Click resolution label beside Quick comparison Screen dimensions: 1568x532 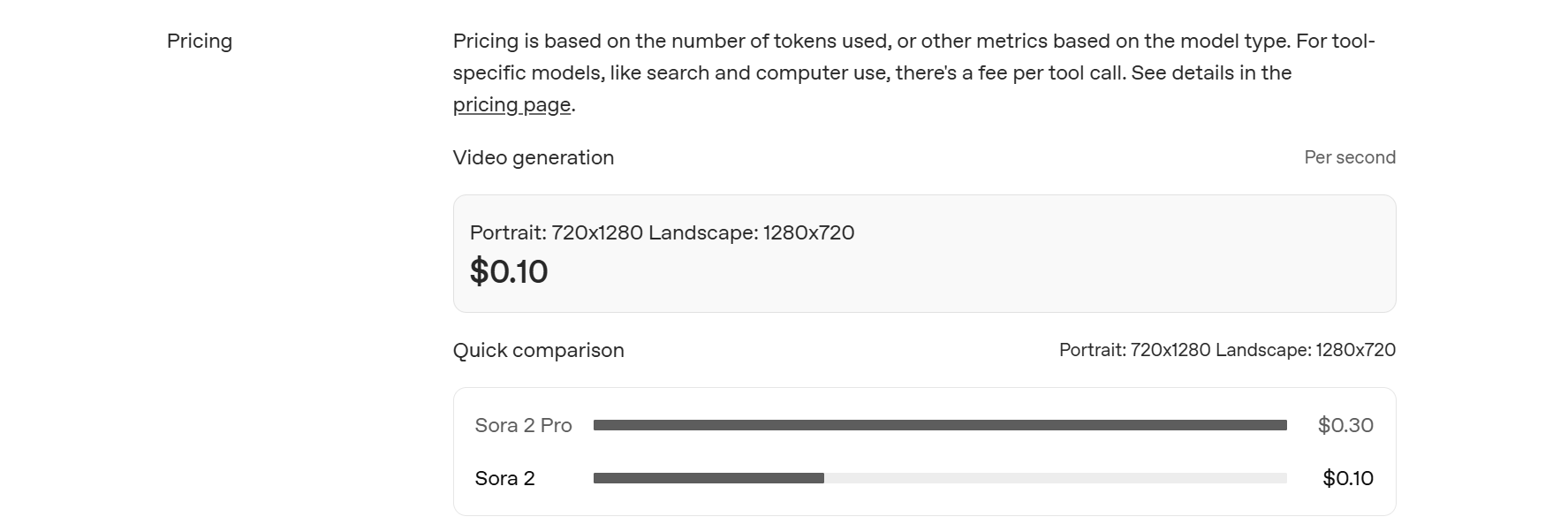pyautogui.click(x=1226, y=351)
